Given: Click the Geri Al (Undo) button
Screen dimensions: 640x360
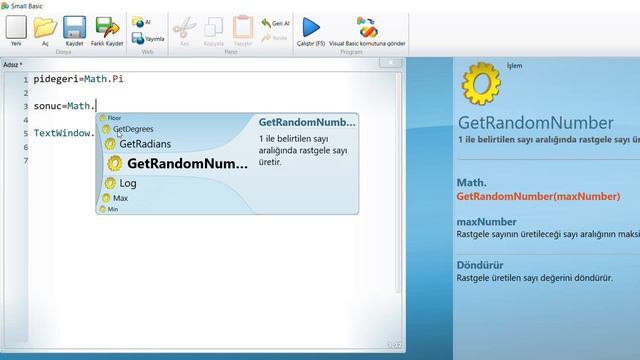Looking at the screenshot, I should pos(275,23).
